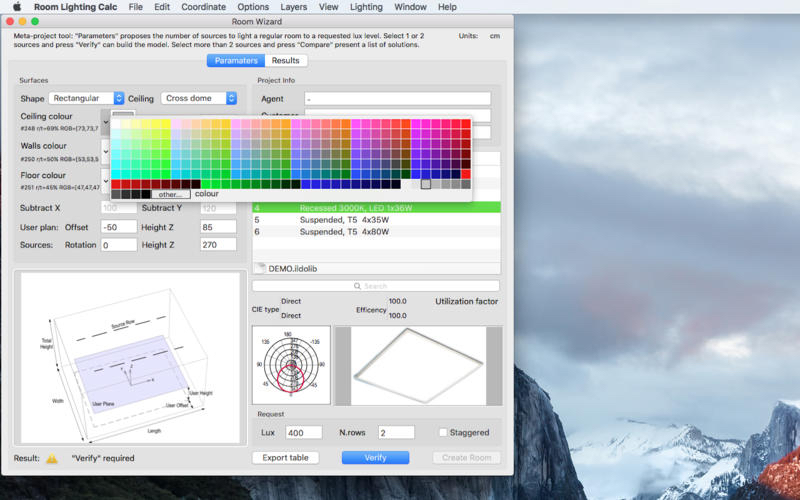This screenshot has height=500, width=800.
Task: Open the Coordinate menu
Action: [x=204, y=7]
